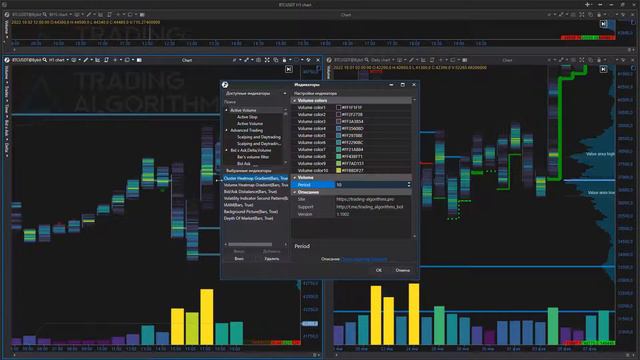The width and height of the screenshot is (640, 360).
Task: Cancel the dialog with Отмена
Action: point(402,270)
